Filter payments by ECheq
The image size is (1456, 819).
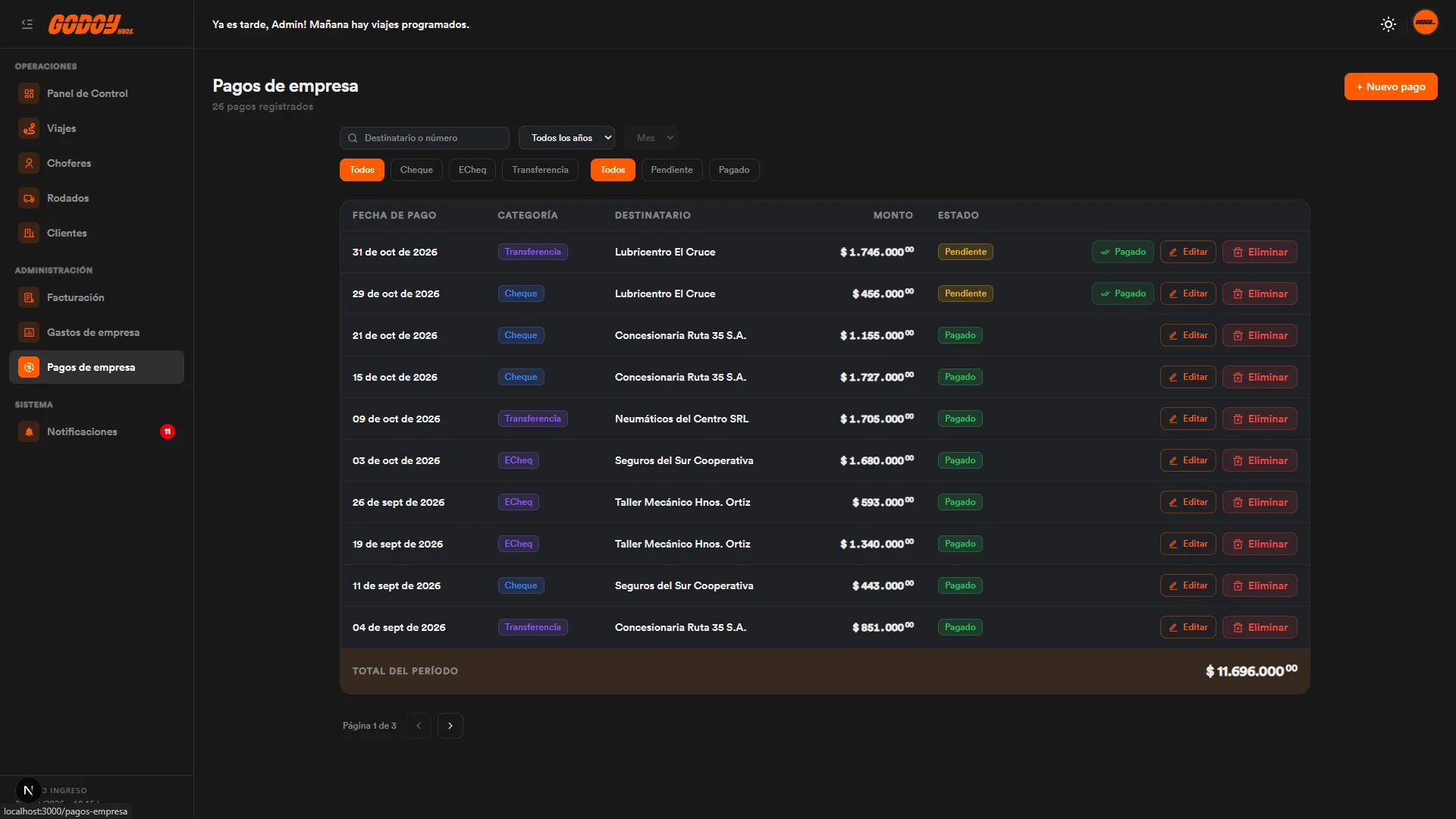pos(472,170)
